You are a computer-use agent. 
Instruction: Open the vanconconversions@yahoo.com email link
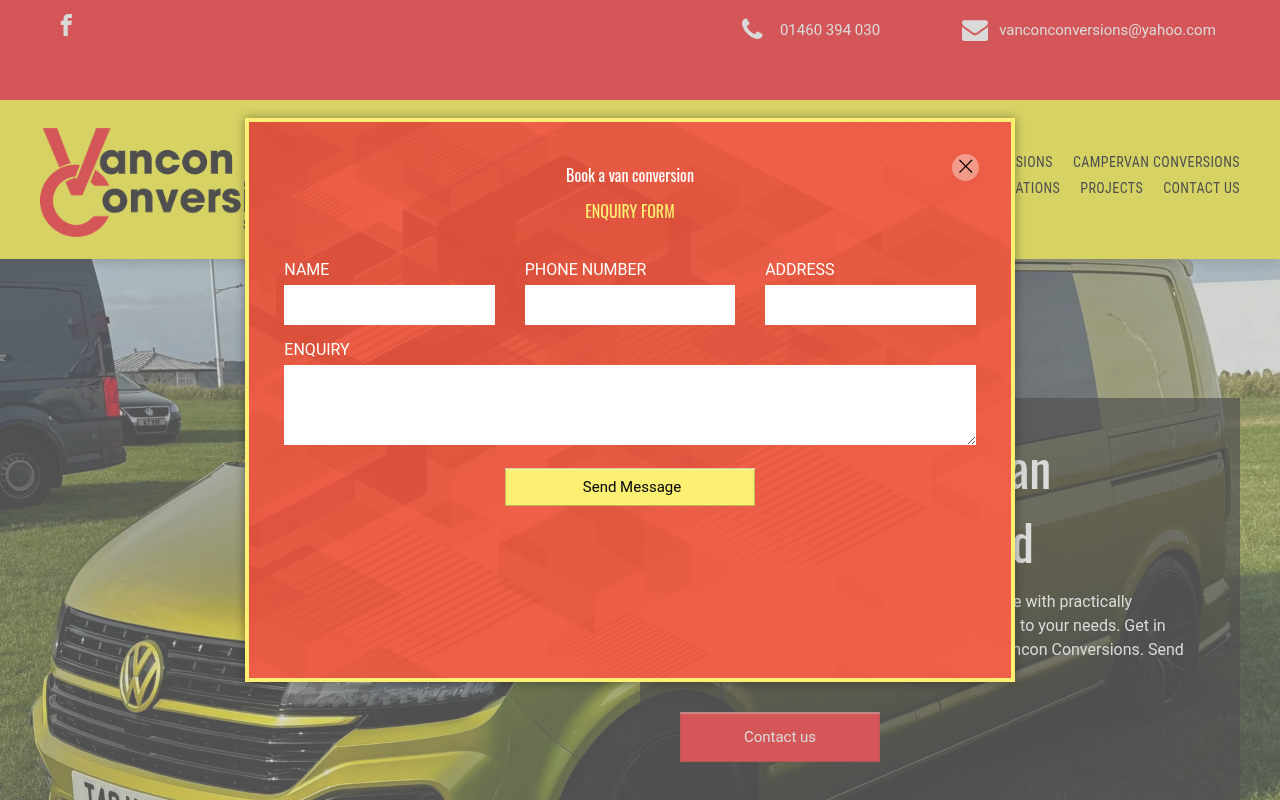coord(1107,30)
